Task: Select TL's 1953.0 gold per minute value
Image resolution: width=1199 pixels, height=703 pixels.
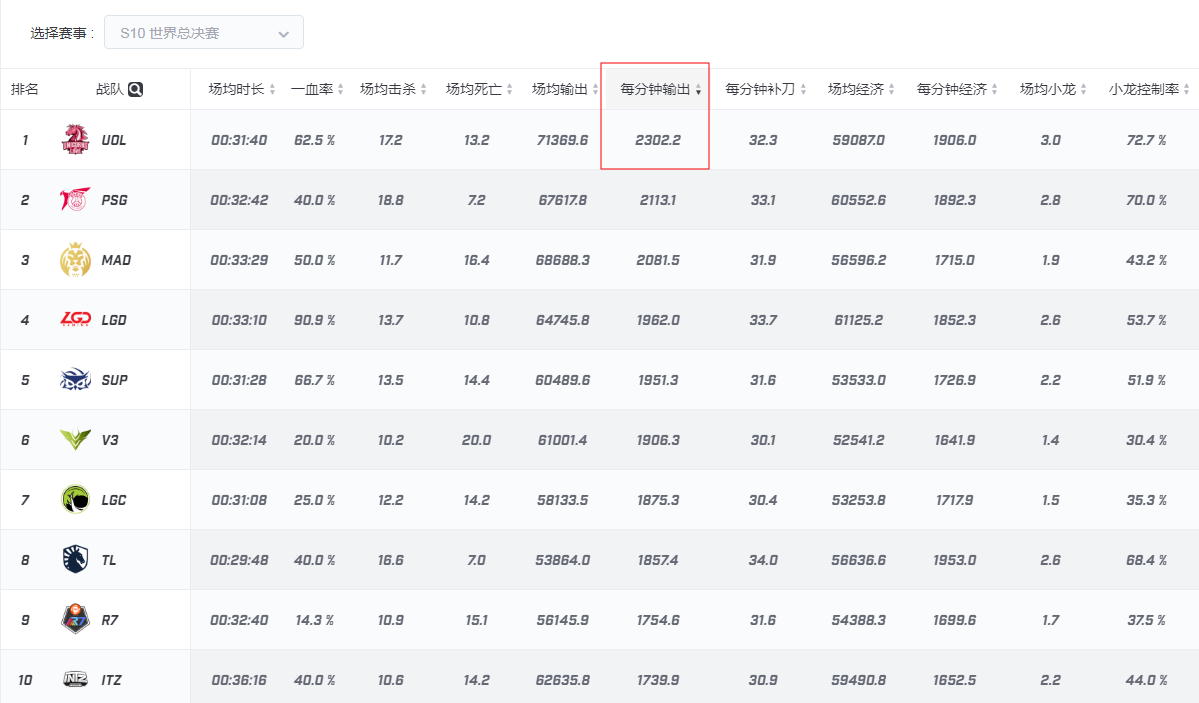Action: 954,561
